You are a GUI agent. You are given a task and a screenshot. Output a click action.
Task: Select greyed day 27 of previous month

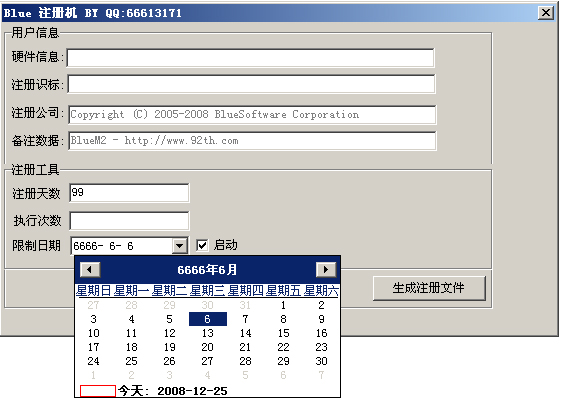coord(93,305)
